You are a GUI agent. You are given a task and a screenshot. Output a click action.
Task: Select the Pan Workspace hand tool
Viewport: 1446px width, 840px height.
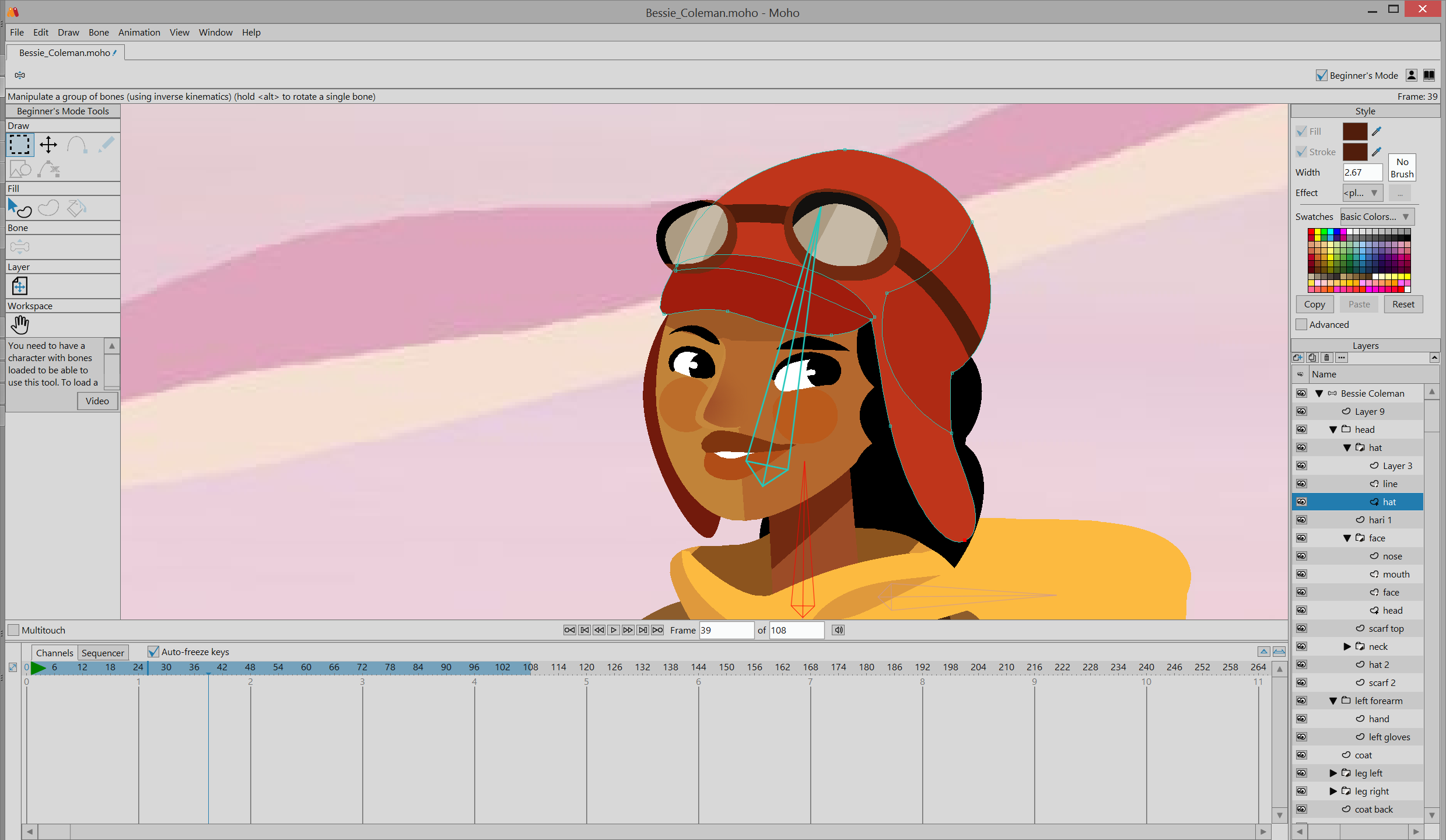click(20, 324)
